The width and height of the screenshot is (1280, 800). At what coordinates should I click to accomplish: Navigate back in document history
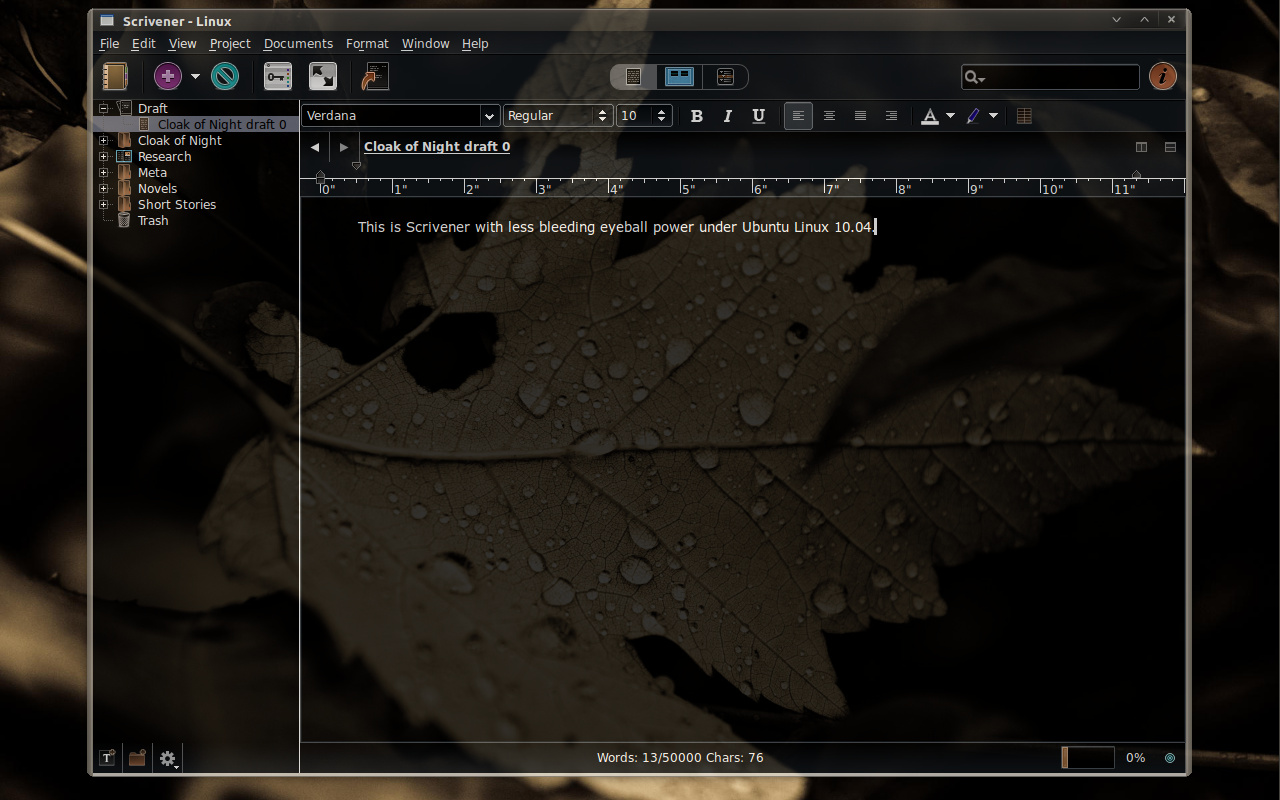coord(315,147)
